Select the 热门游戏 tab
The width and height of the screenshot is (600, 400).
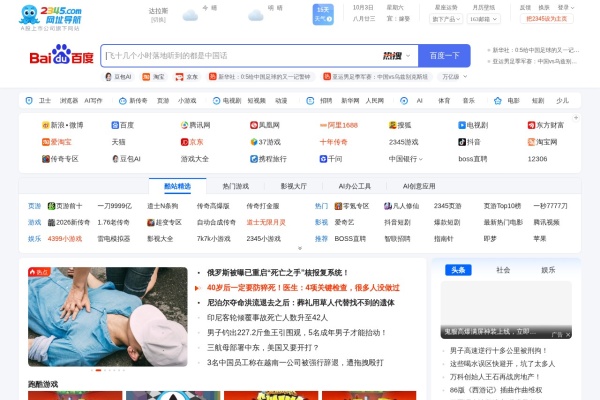coord(236,186)
